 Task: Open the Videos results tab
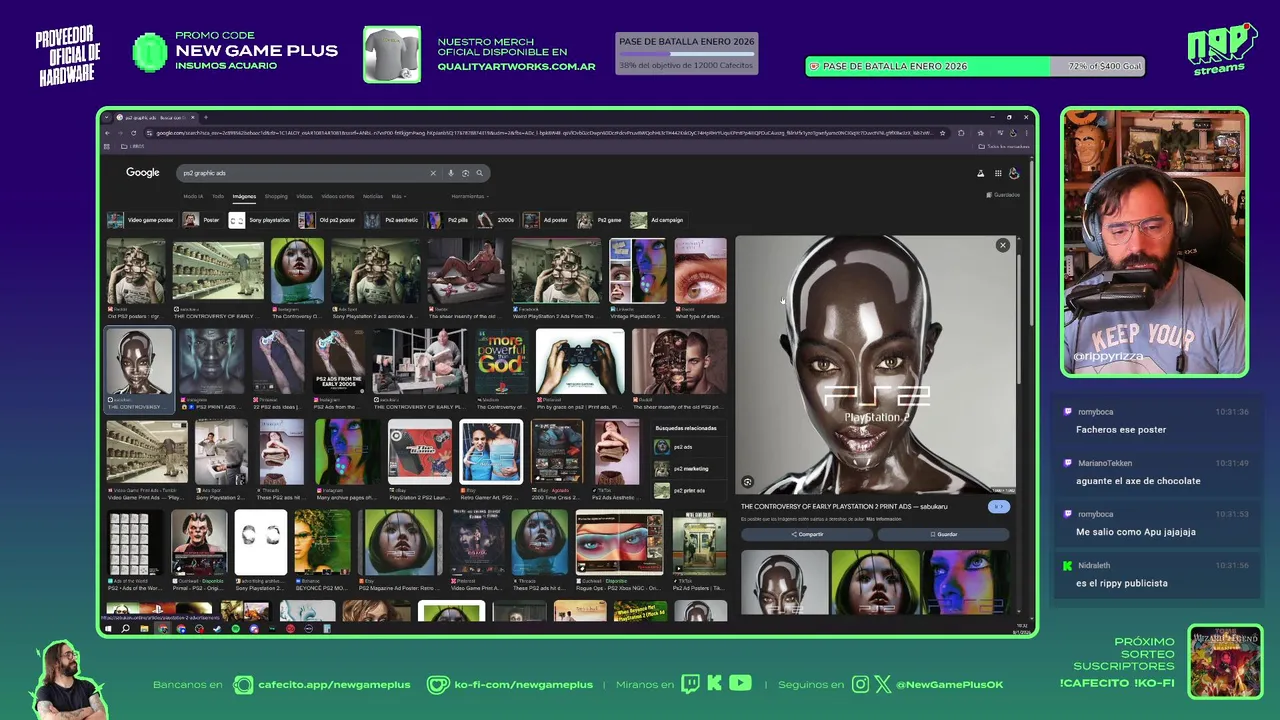pyautogui.click(x=304, y=196)
